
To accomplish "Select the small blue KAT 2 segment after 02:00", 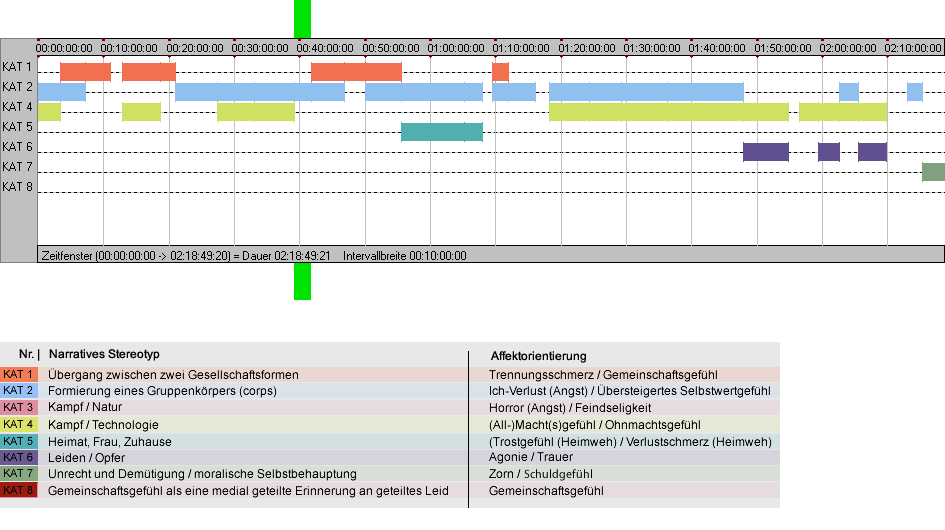I will [849, 92].
